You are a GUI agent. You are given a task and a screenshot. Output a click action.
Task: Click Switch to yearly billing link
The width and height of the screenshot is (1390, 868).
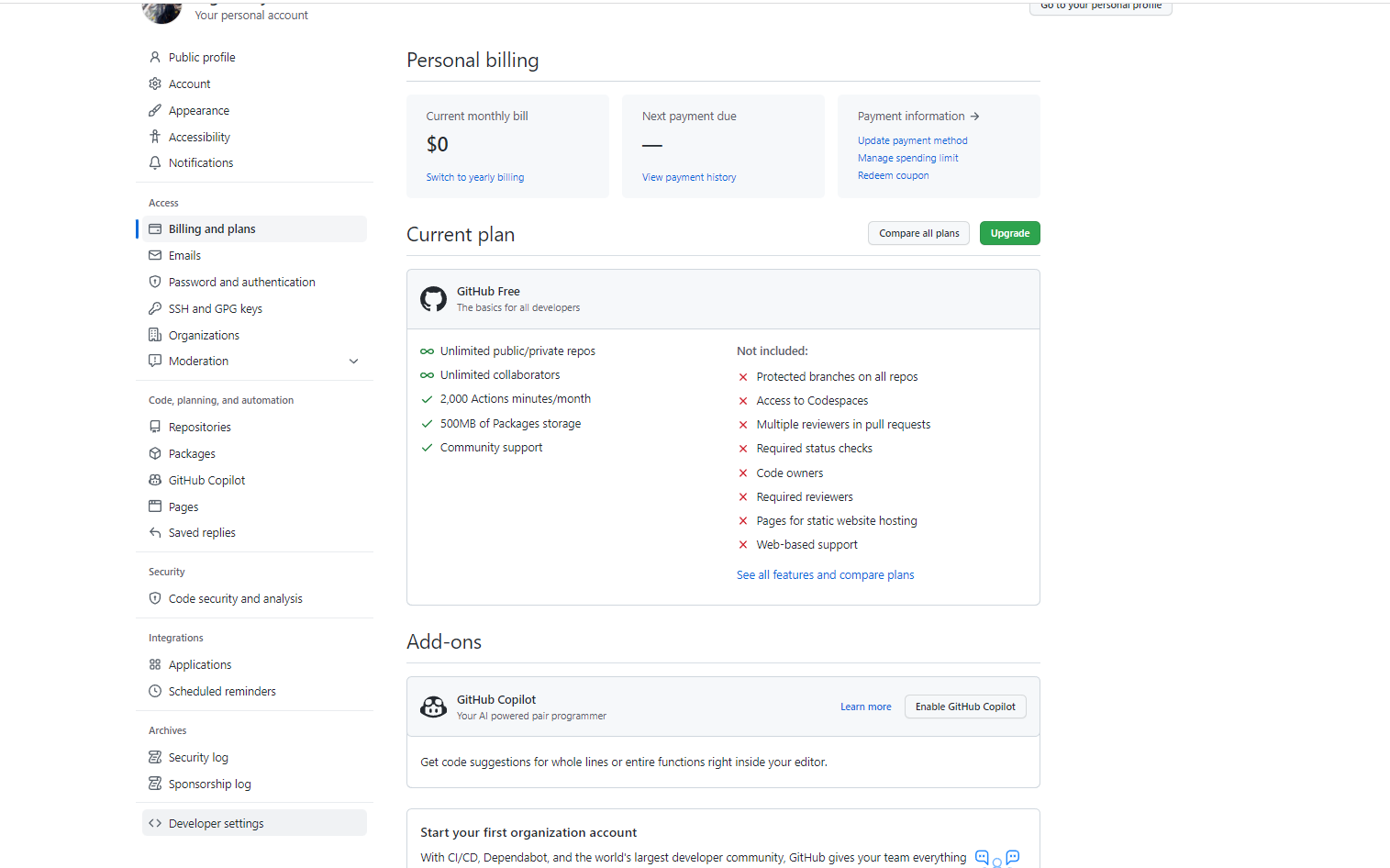pos(475,177)
